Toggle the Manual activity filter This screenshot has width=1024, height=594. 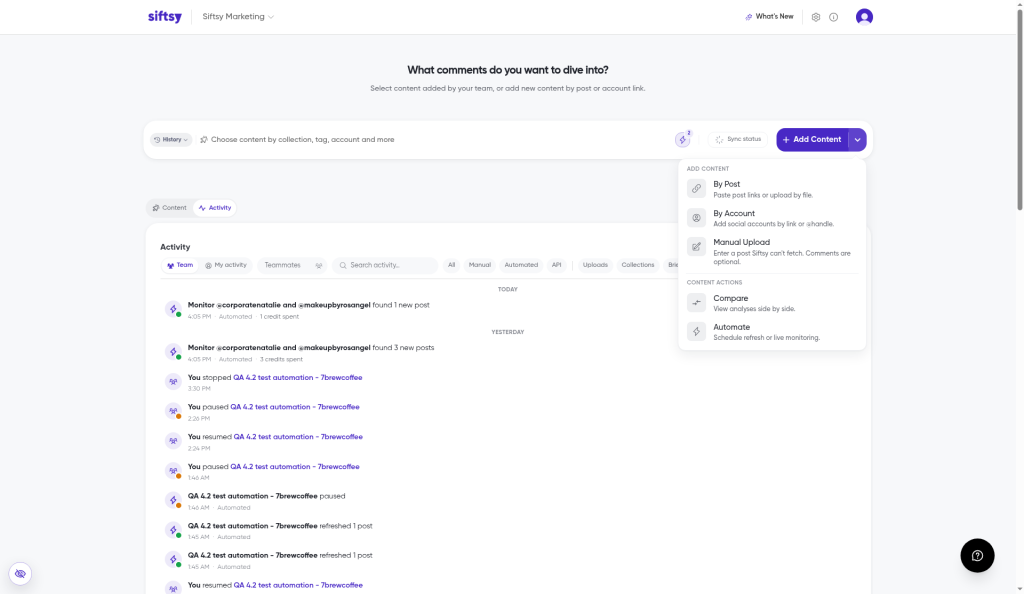pos(479,265)
